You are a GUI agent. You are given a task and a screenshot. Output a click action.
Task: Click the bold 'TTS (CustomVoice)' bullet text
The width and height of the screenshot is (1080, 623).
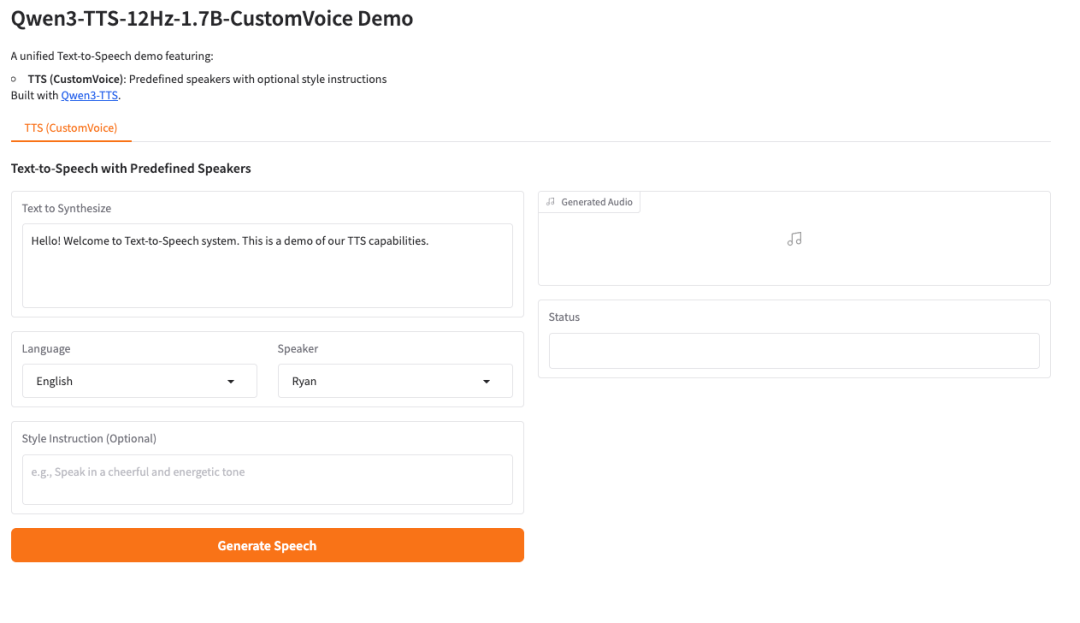[76, 79]
